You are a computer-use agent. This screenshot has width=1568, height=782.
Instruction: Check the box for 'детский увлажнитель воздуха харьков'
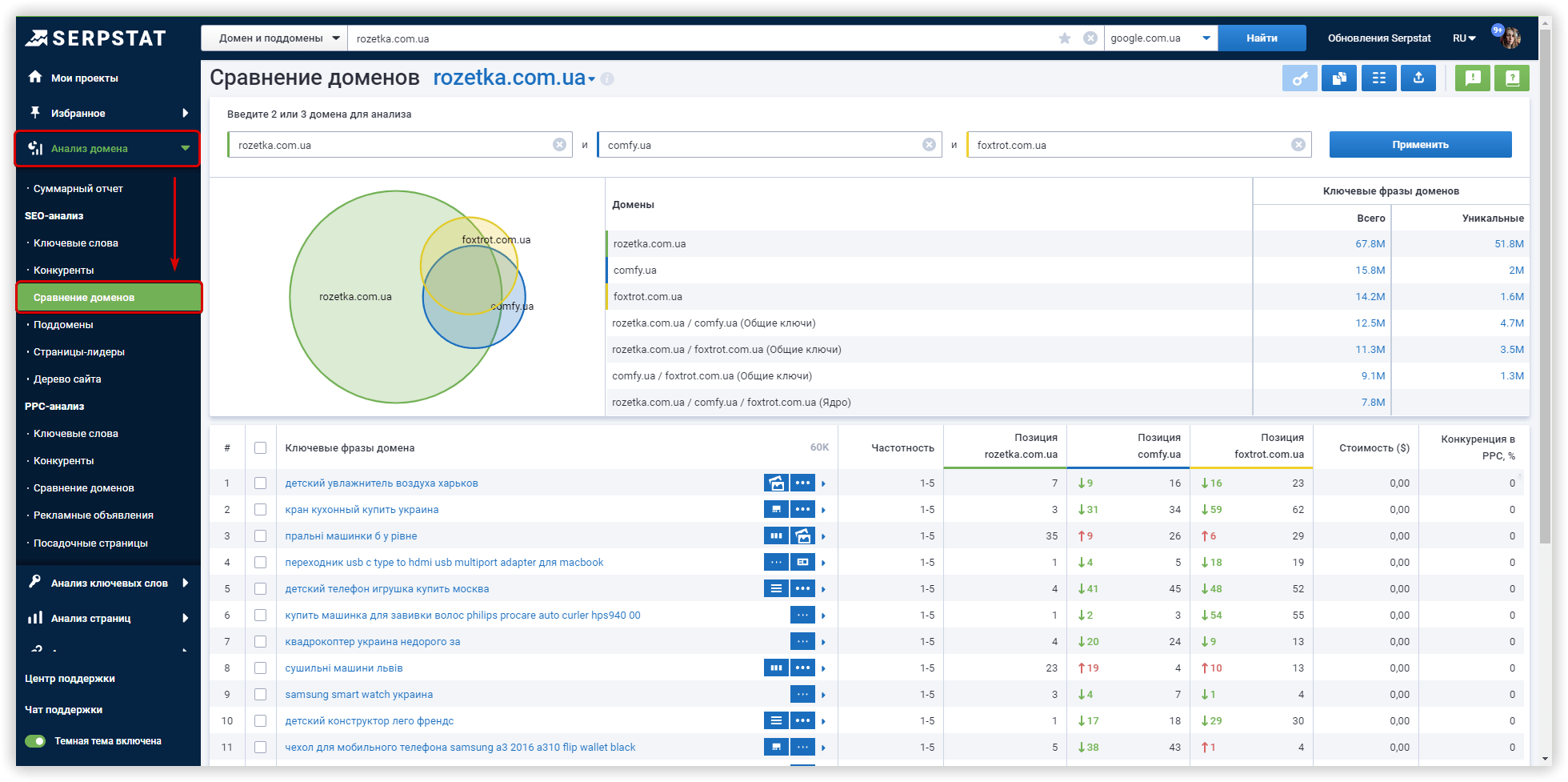tap(260, 483)
